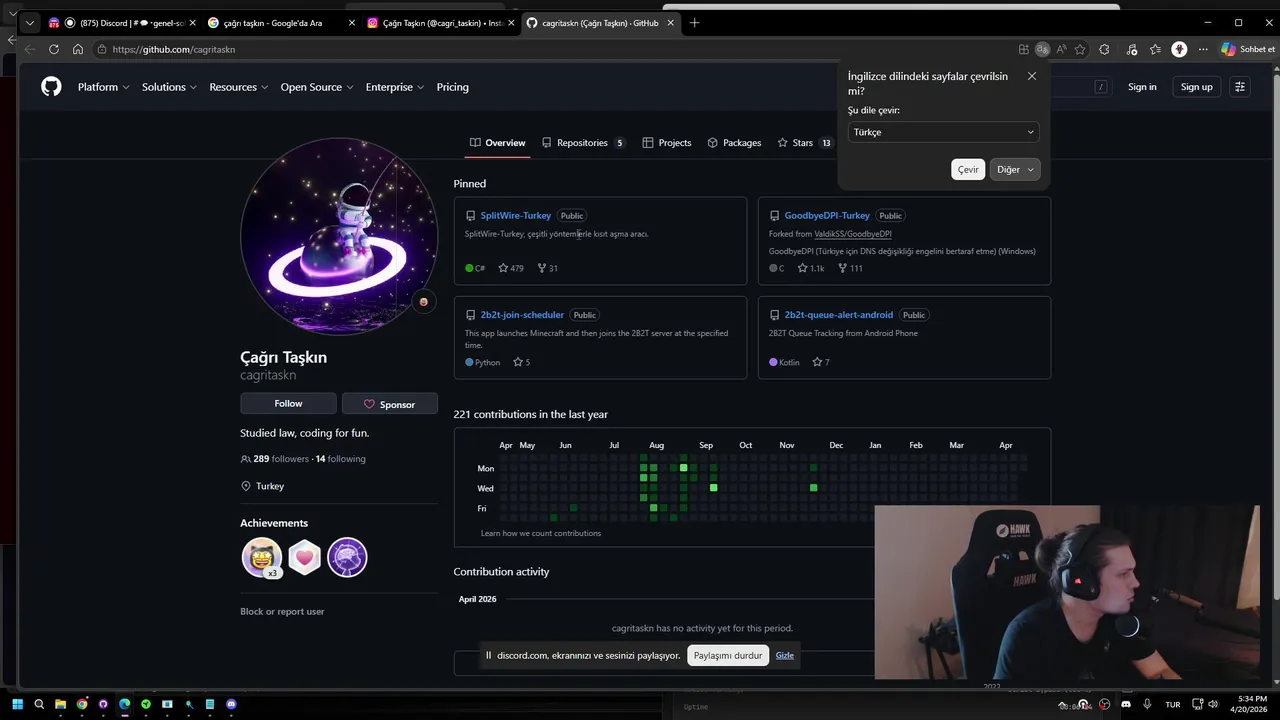Open the ValdikSS/GoodbyeDPI fork source link

tap(853, 234)
